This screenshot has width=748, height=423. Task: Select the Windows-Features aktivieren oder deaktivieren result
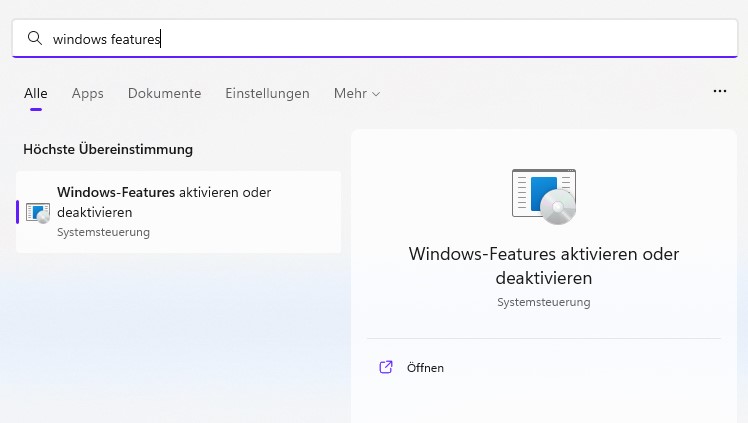tap(178, 212)
